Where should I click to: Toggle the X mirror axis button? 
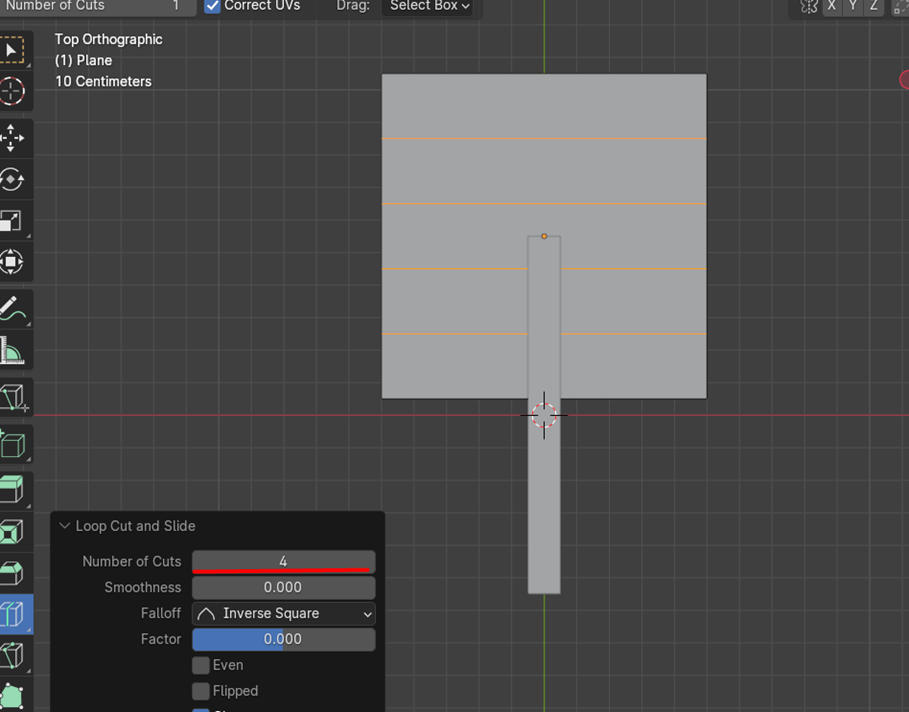[831, 6]
